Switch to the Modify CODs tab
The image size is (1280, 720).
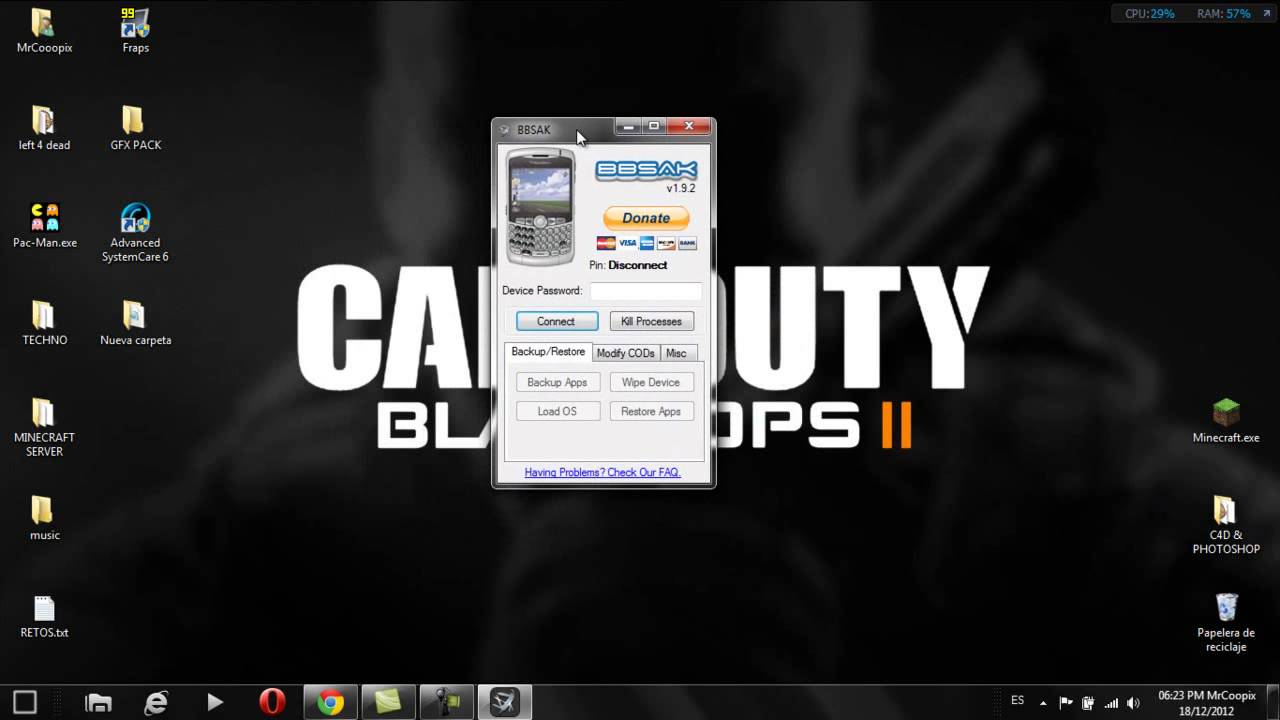click(625, 353)
